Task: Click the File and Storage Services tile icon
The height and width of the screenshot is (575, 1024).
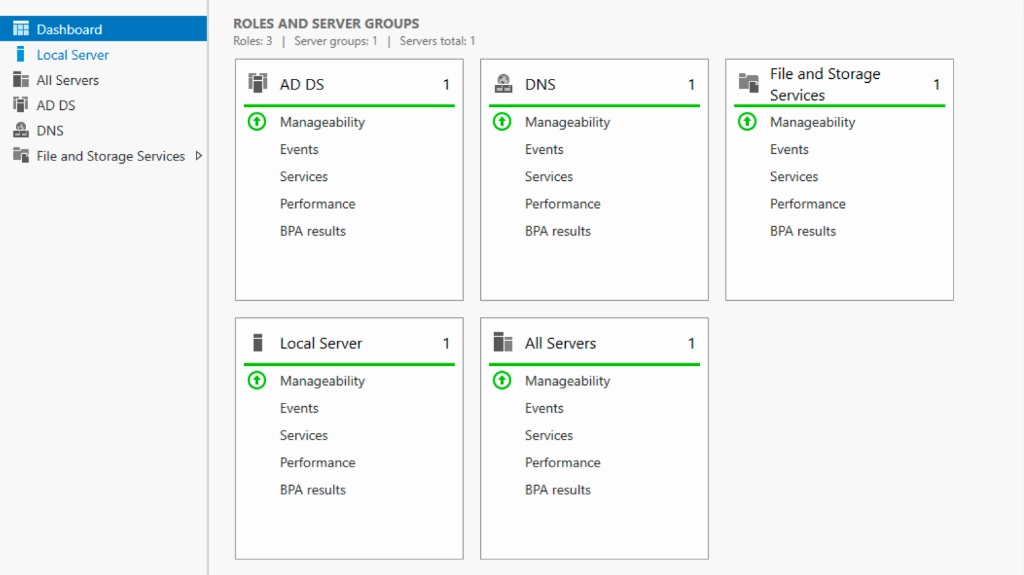Action: [x=748, y=84]
